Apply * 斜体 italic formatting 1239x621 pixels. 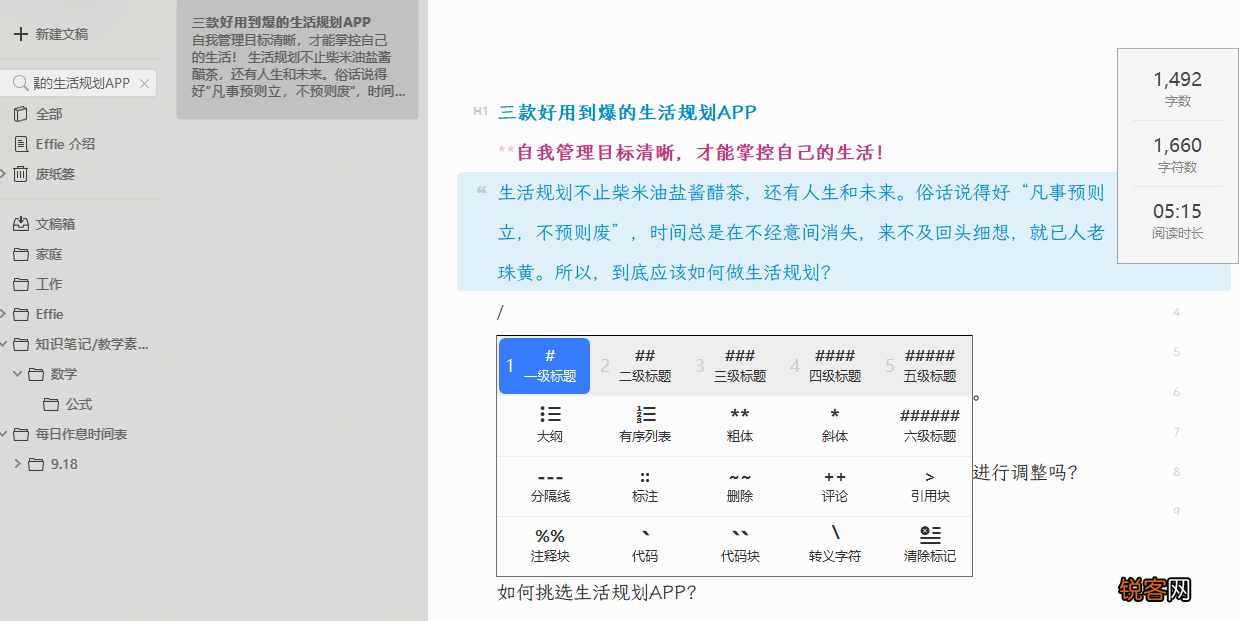(x=835, y=425)
